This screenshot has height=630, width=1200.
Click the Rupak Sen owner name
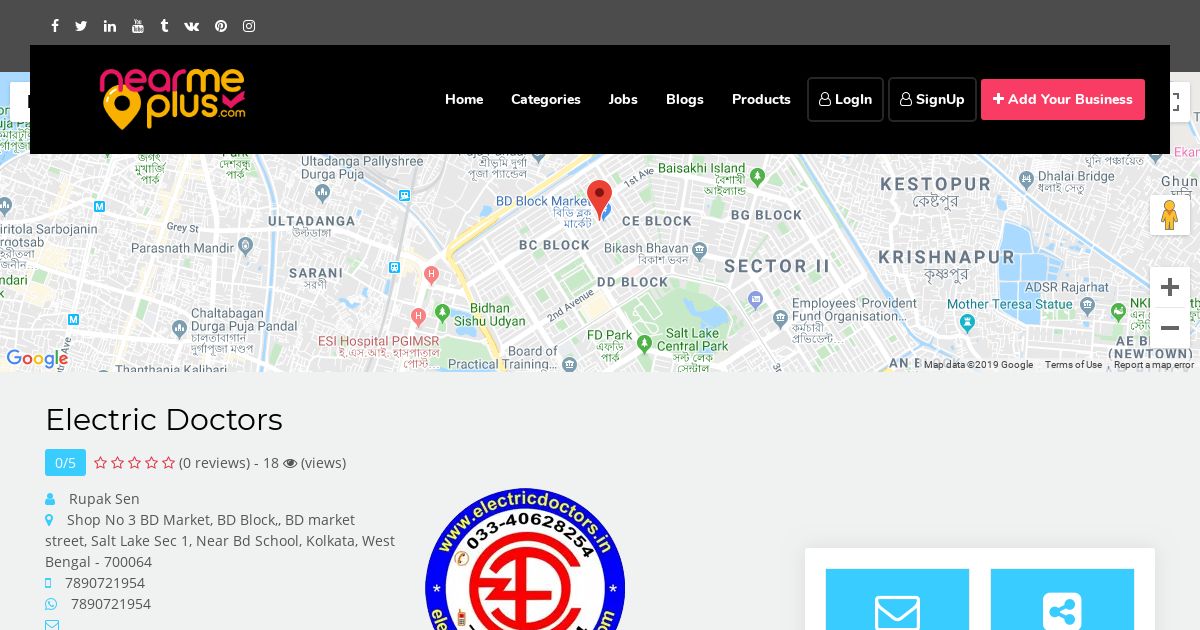click(104, 498)
